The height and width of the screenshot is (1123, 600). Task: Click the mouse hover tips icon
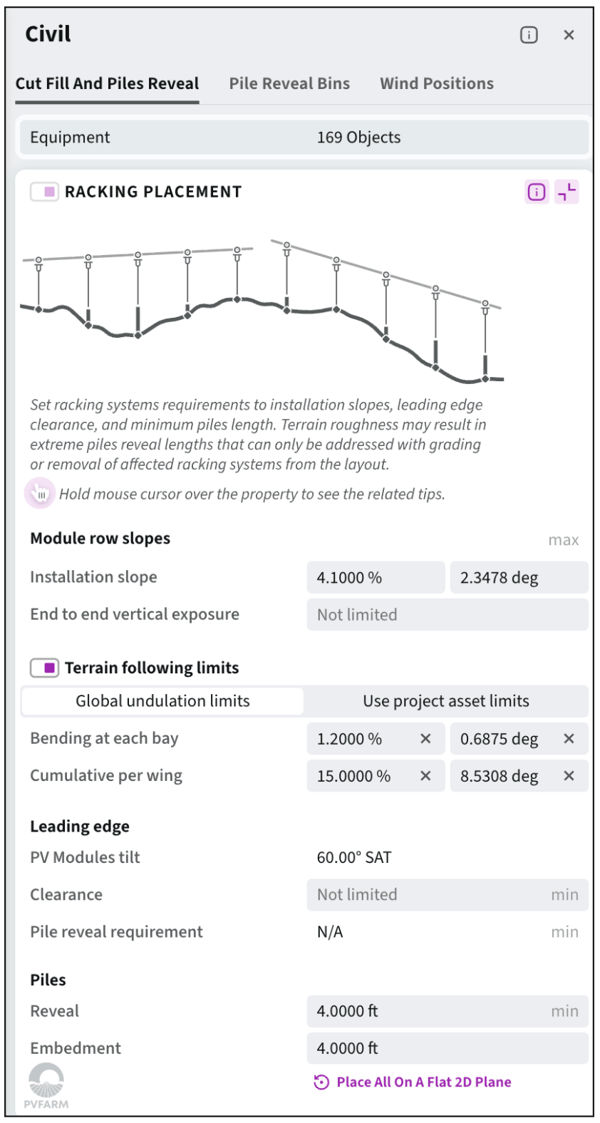tap(39, 493)
